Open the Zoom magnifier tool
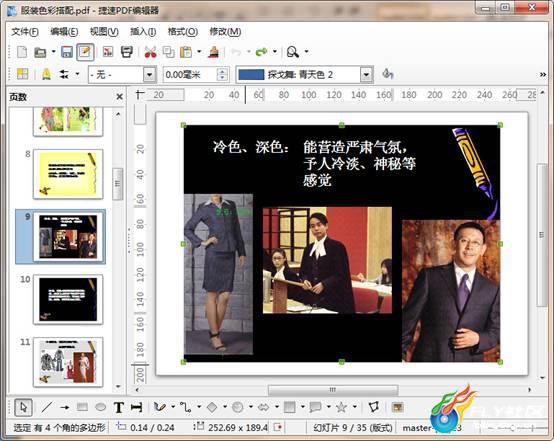Viewport: 554px width, 441px height. pos(293,52)
